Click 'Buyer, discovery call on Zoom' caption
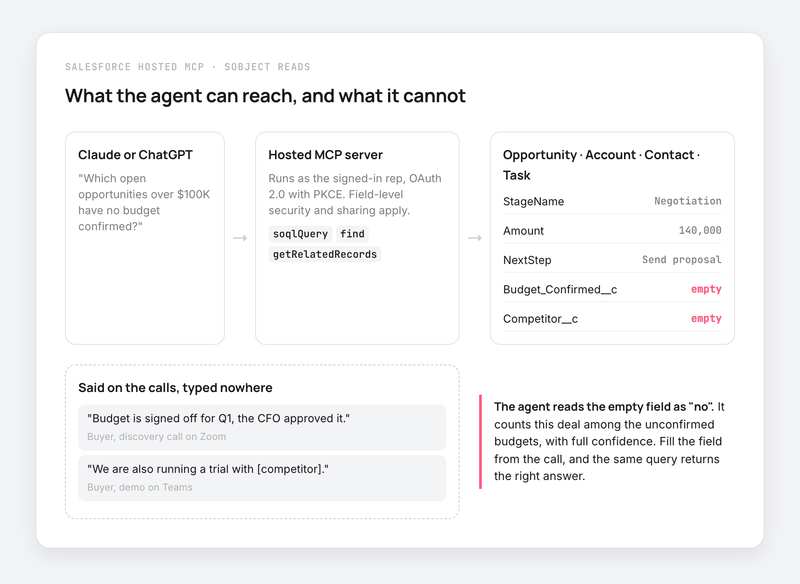Screen dimensions: 800x584 157,437
